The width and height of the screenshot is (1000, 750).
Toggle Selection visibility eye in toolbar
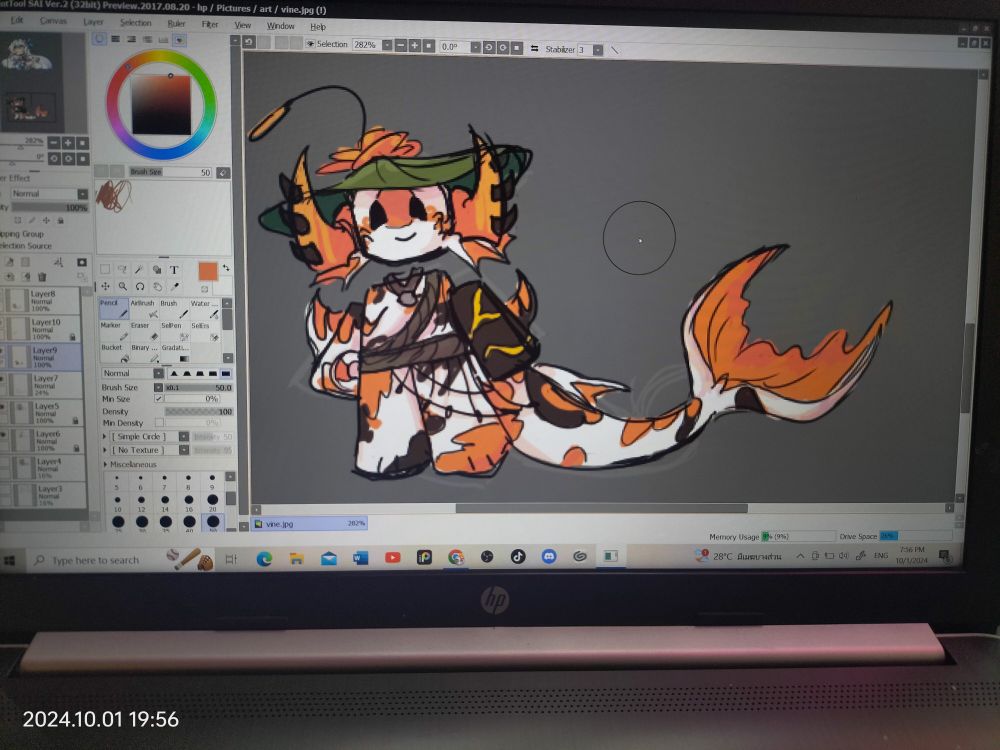point(311,44)
